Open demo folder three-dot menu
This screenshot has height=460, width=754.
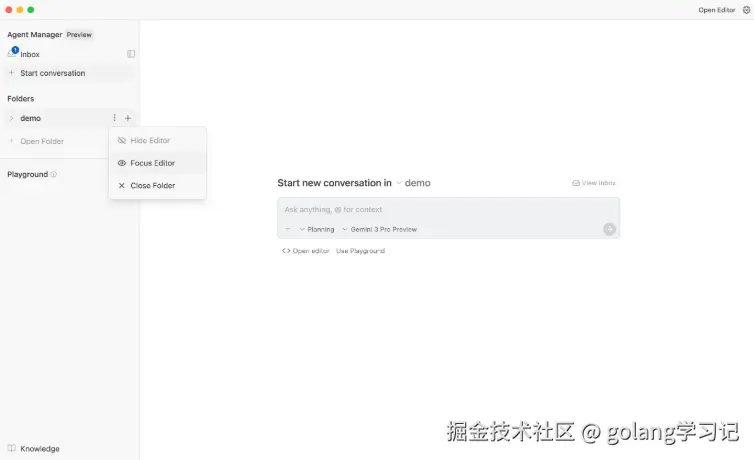point(114,118)
